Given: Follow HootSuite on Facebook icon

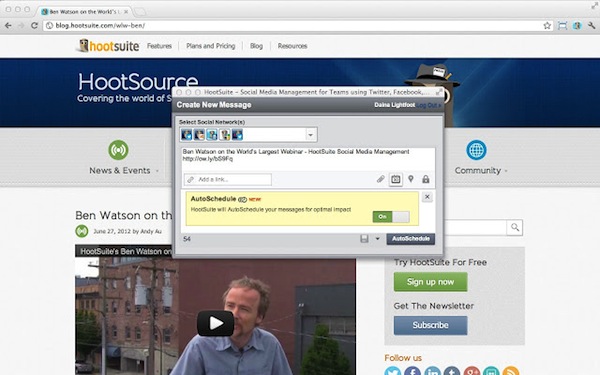Looking at the screenshot, I should pos(412,371).
